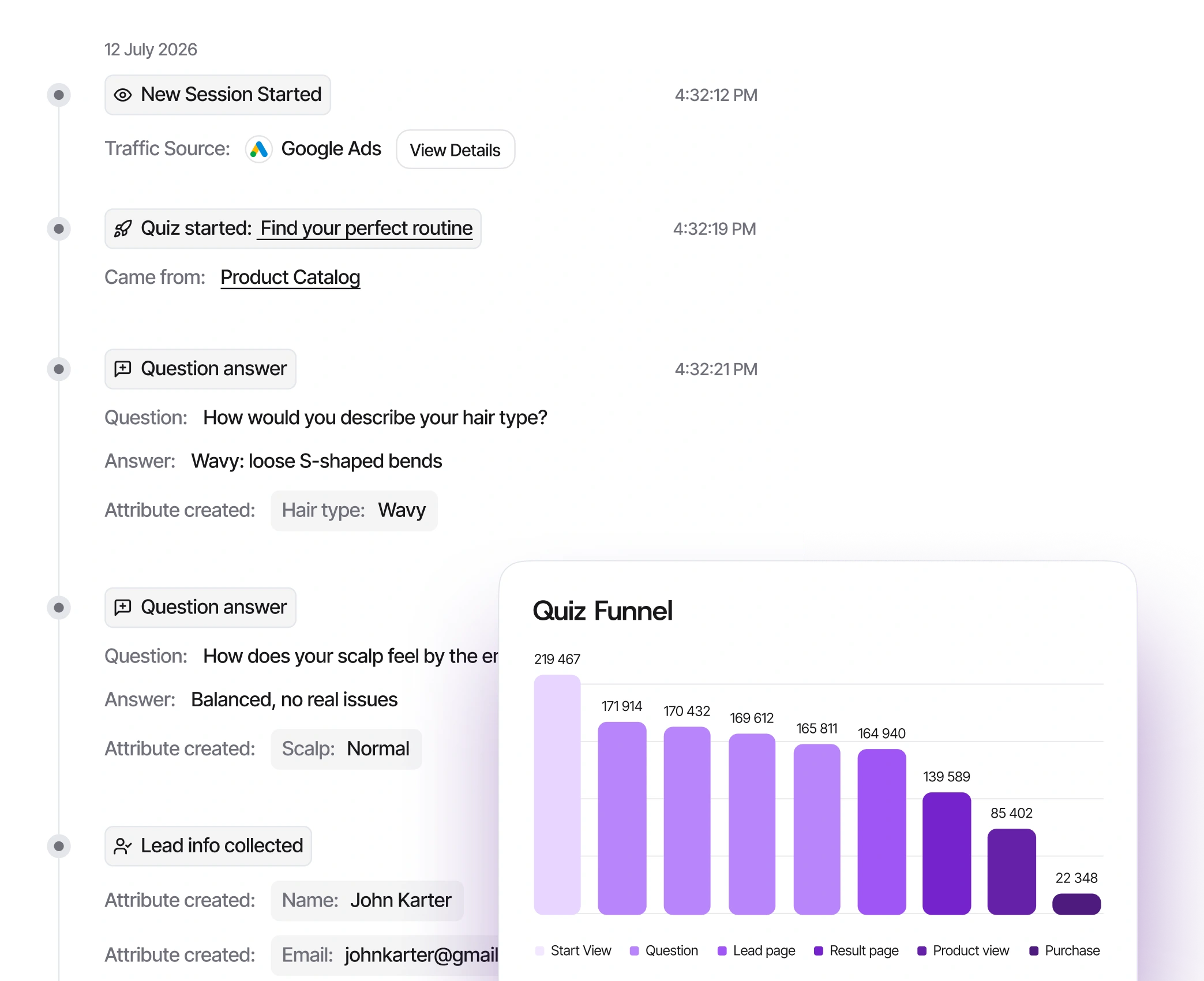Click the funnel bar labeled 85 402
Image resolution: width=1204 pixels, height=981 pixels.
pos(1011,871)
